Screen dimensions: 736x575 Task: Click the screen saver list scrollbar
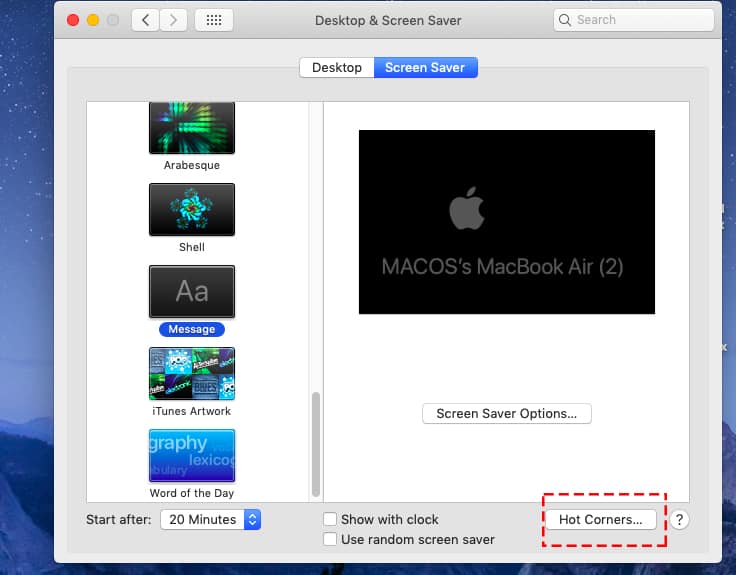[316, 440]
